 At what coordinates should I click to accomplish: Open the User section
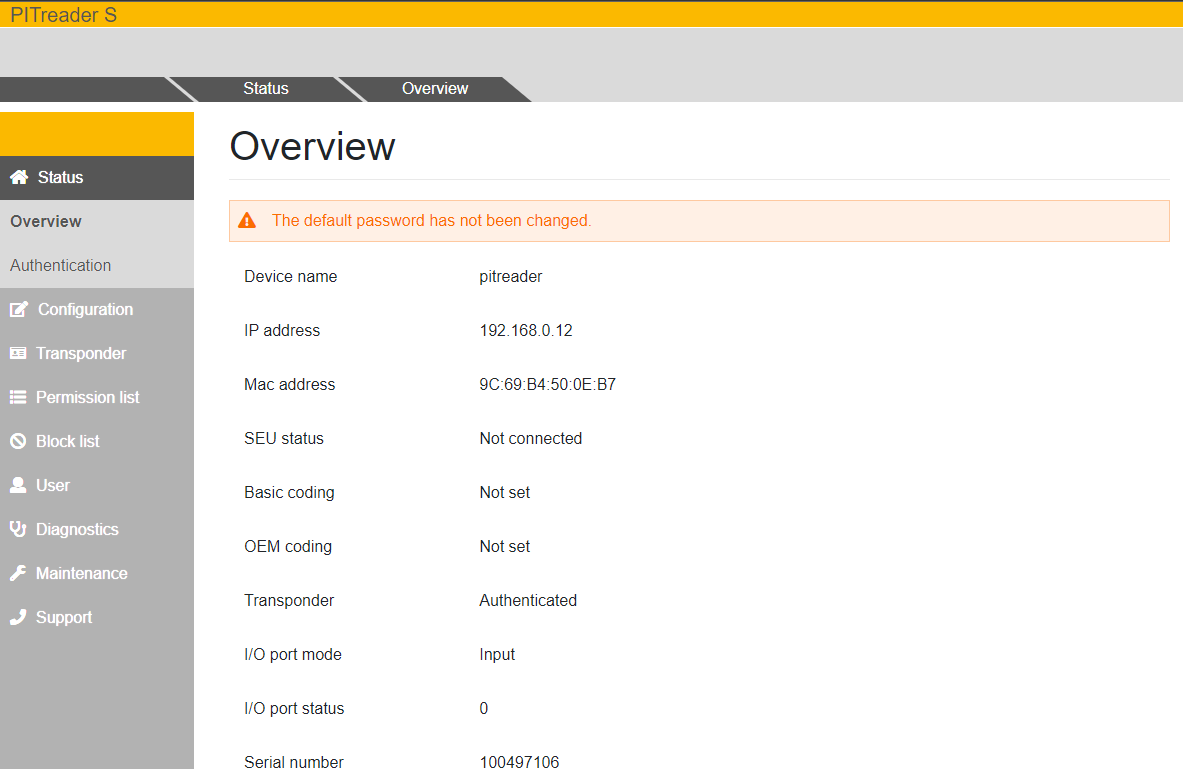[97, 485]
